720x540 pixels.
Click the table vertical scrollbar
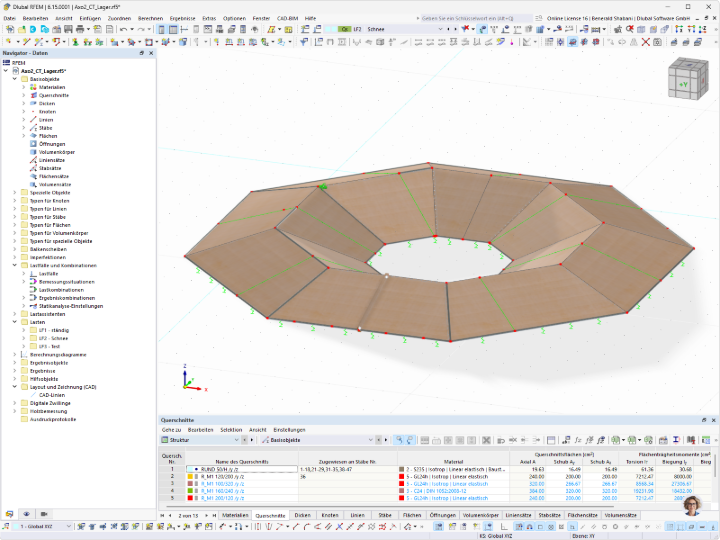(715, 465)
